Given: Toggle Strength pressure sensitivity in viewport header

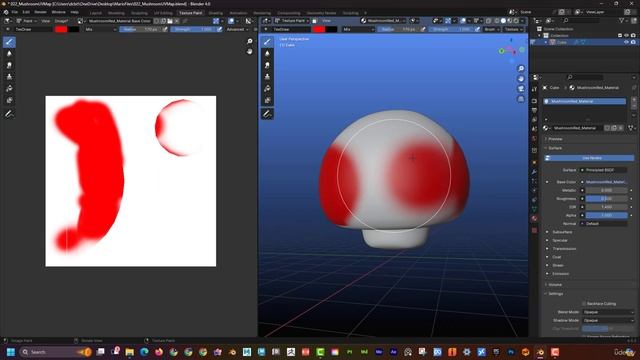Looking at the screenshot, I should pos(477,29).
